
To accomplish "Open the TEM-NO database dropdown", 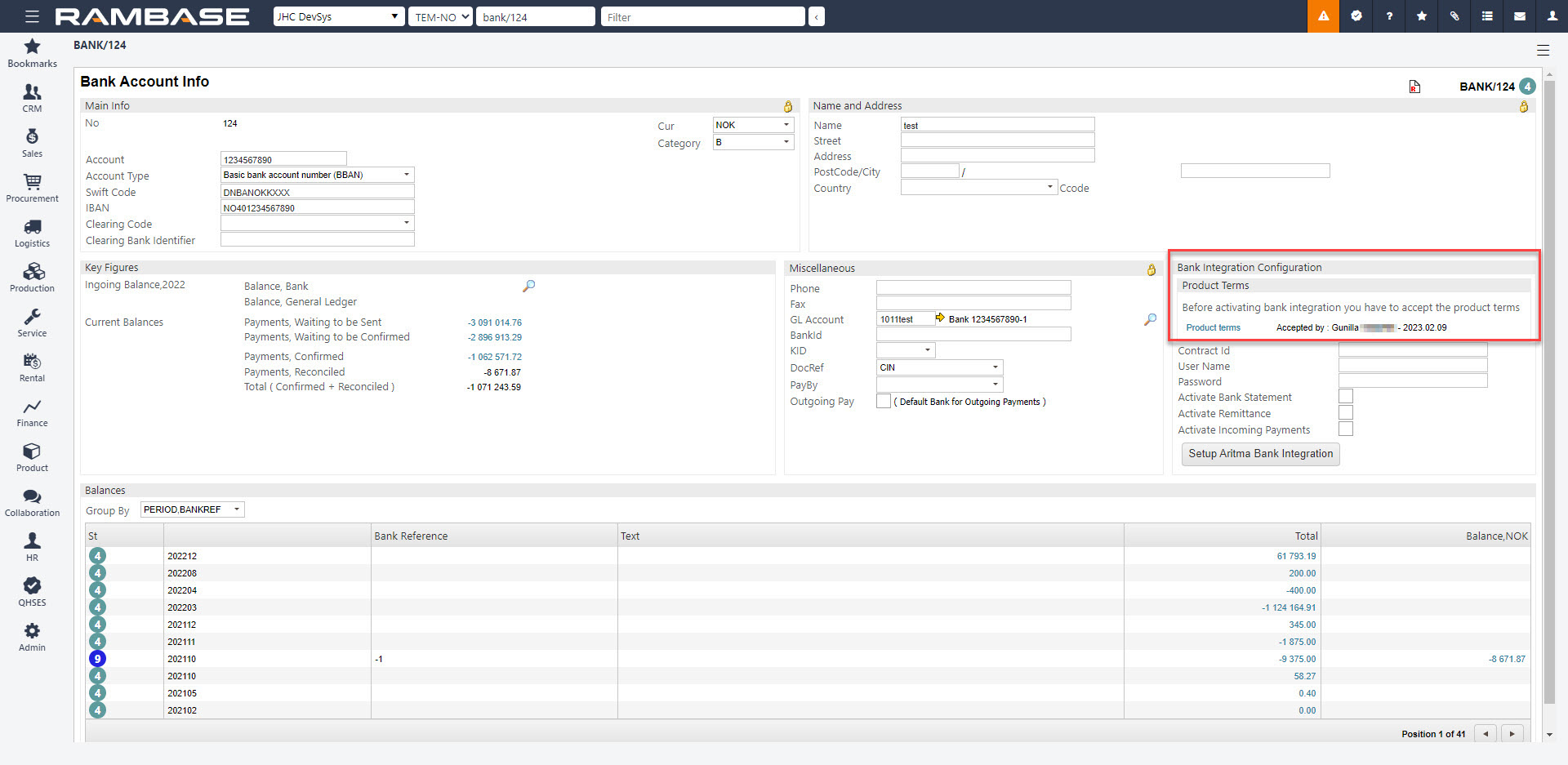I will point(441,16).
